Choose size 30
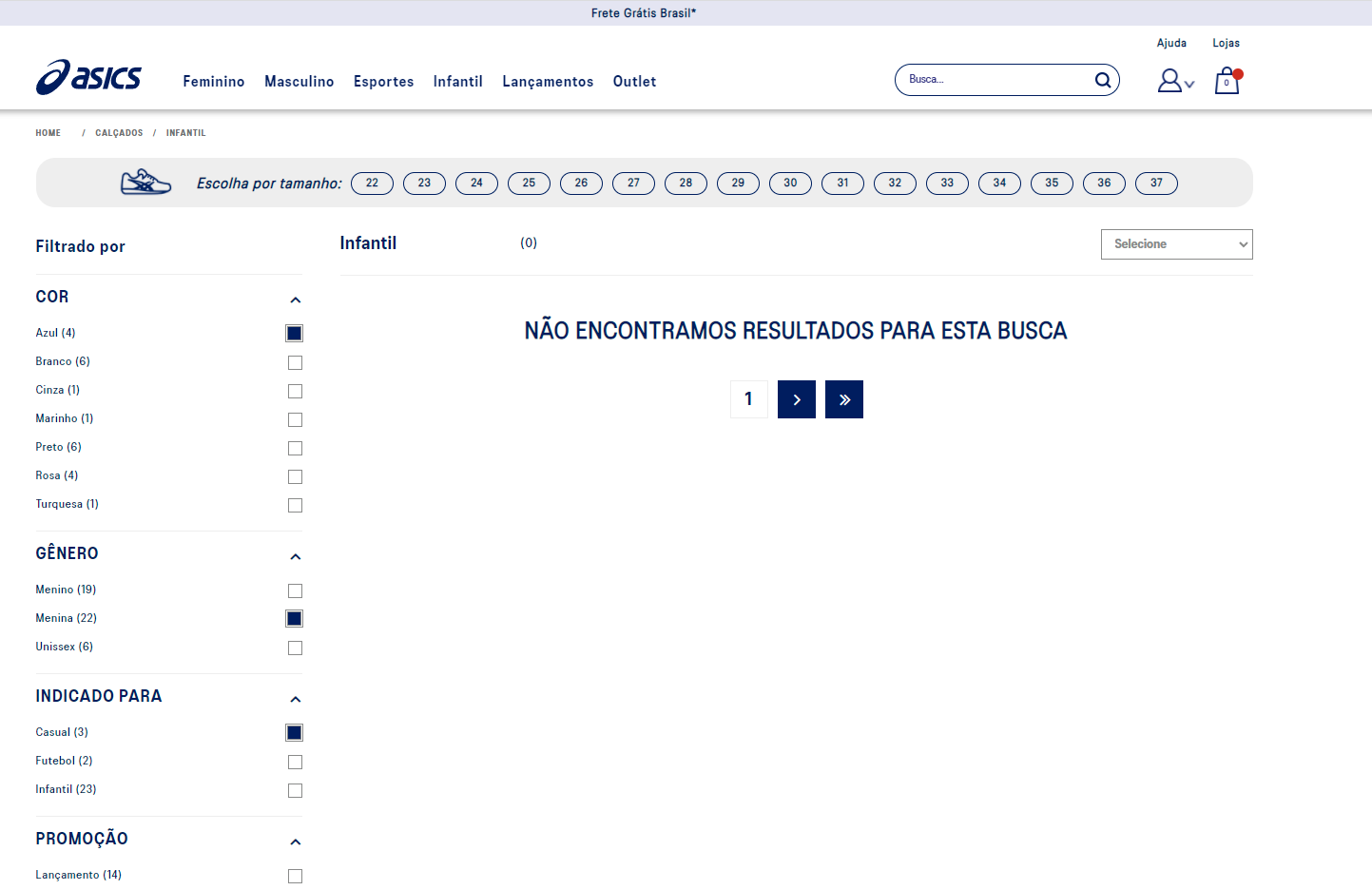 click(790, 184)
